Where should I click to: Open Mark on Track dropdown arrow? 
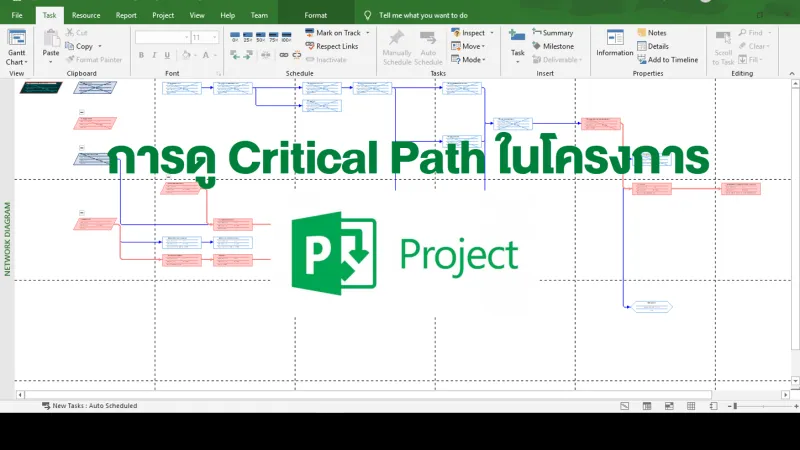(368, 33)
